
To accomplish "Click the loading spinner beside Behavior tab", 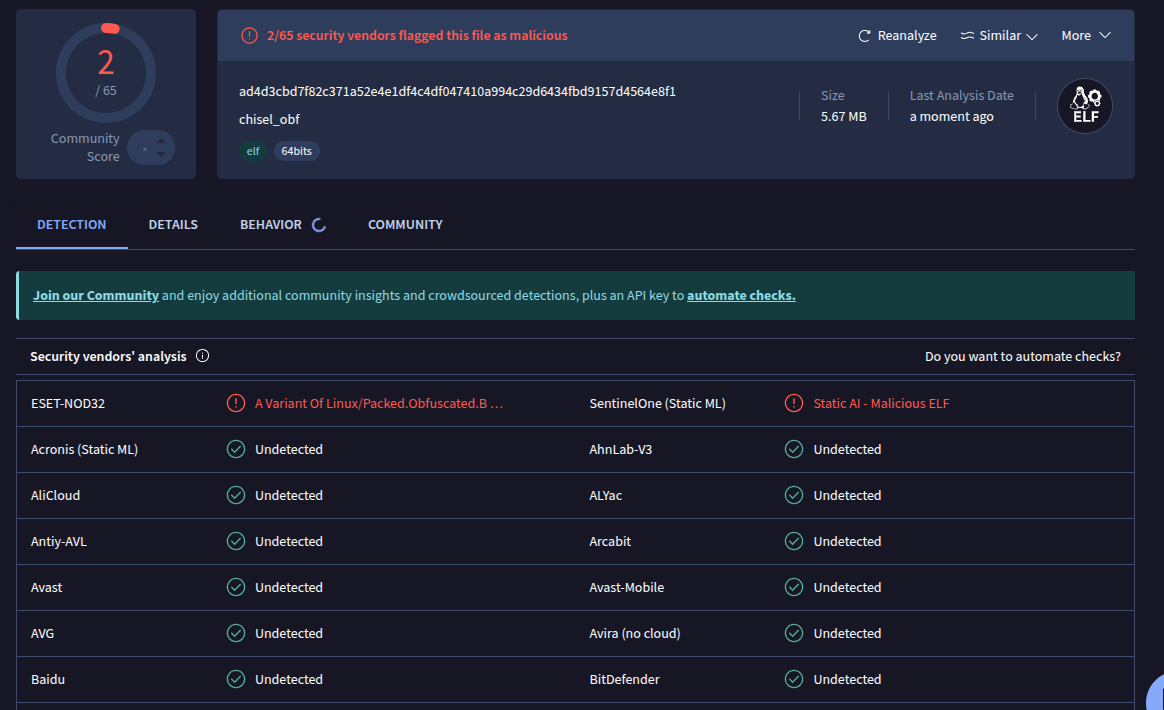I will (318, 225).
